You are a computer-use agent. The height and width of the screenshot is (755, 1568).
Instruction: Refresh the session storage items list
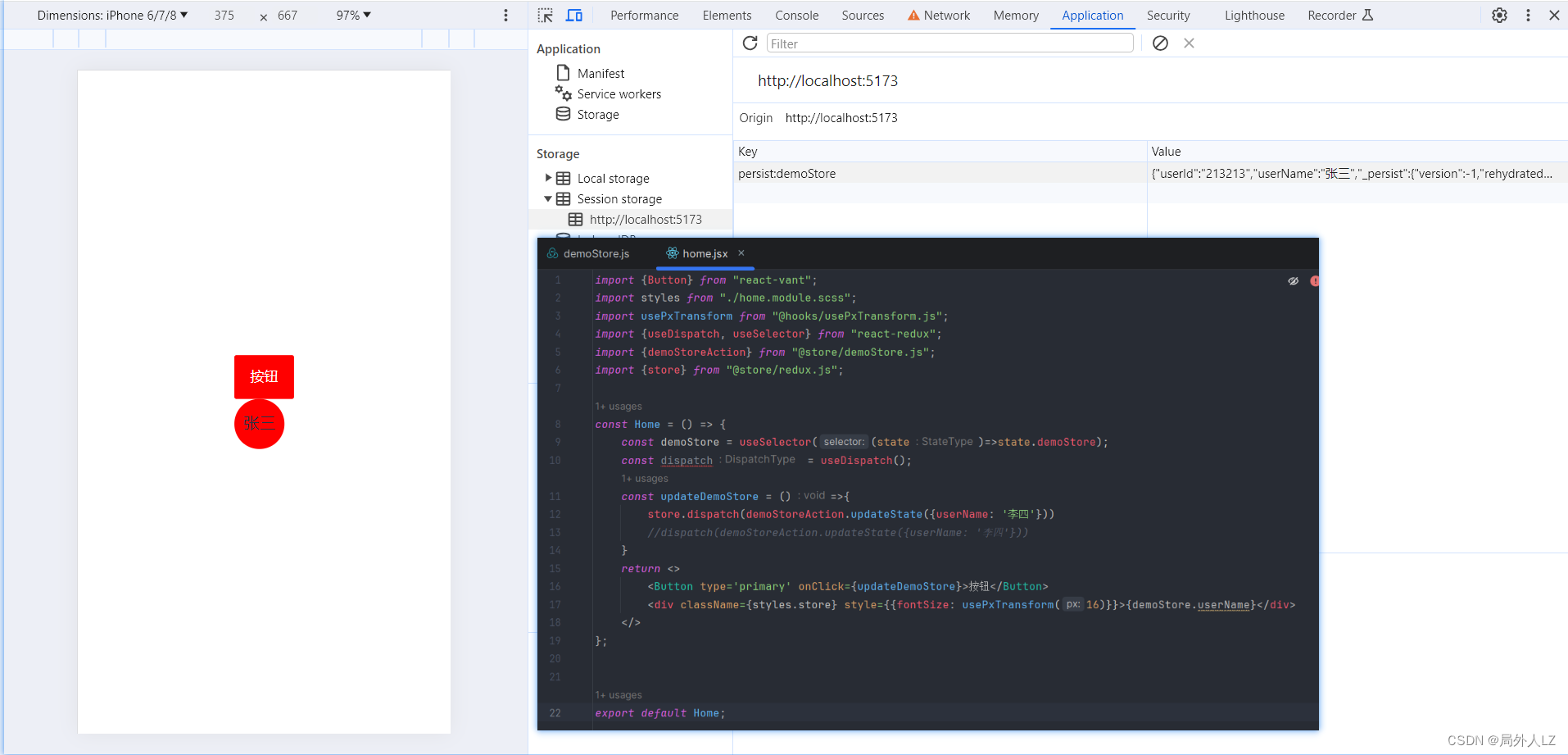click(x=750, y=43)
